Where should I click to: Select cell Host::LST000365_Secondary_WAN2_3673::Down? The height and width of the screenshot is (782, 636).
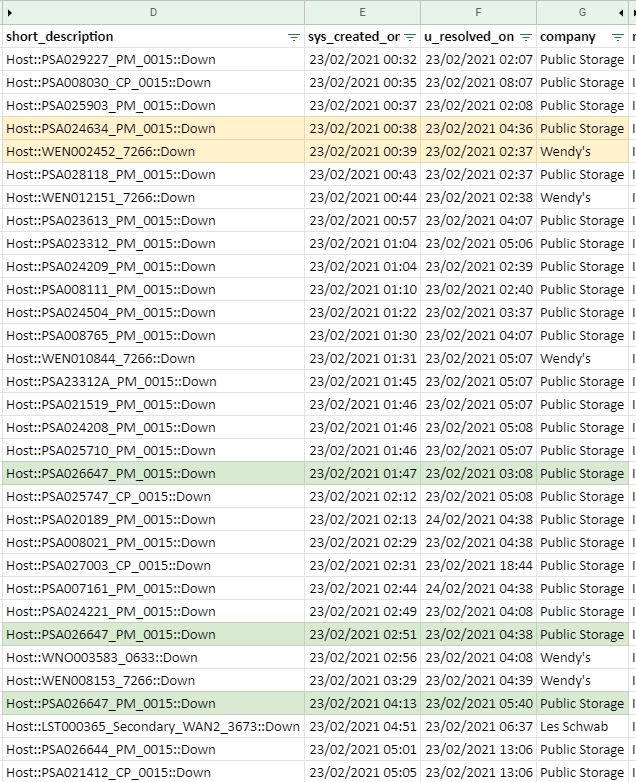point(154,726)
